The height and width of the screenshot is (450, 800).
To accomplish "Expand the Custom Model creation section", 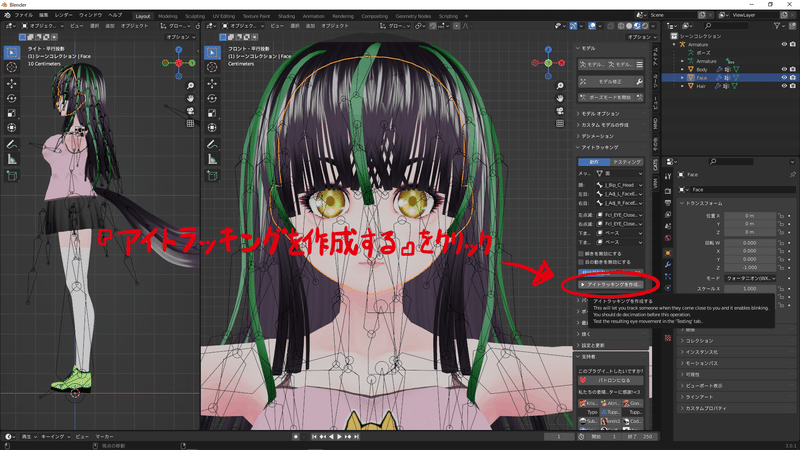I will pyautogui.click(x=605, y=125).
